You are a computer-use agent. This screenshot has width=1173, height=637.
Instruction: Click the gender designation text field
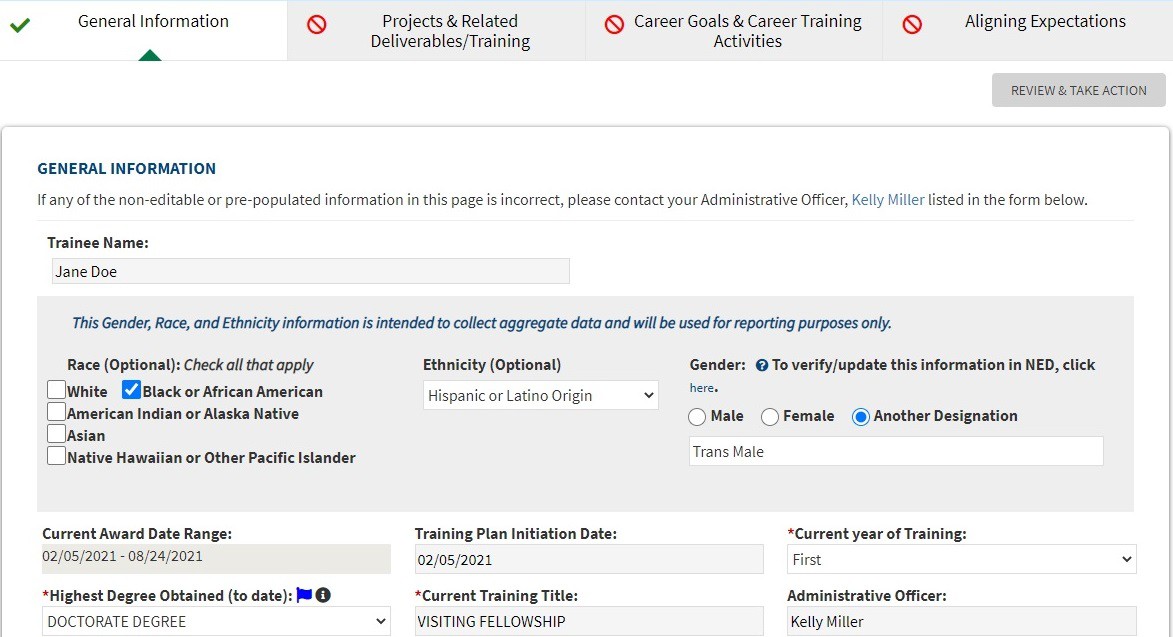pyautogui.click(x=896, y=452)
